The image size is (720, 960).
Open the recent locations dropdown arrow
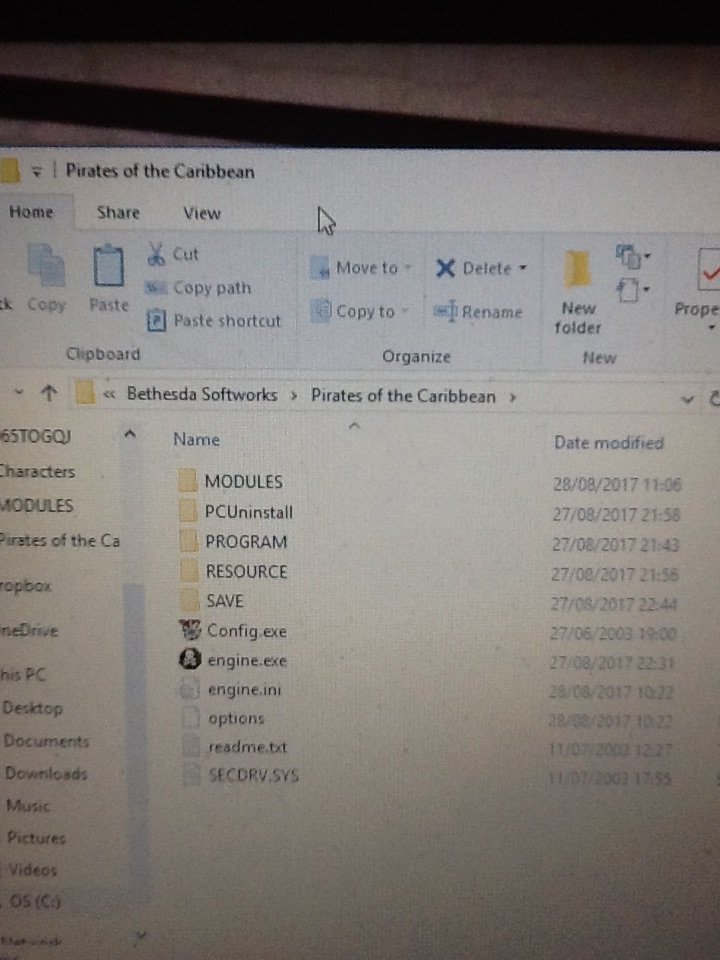pyautogui.click(x=19, y=391)
